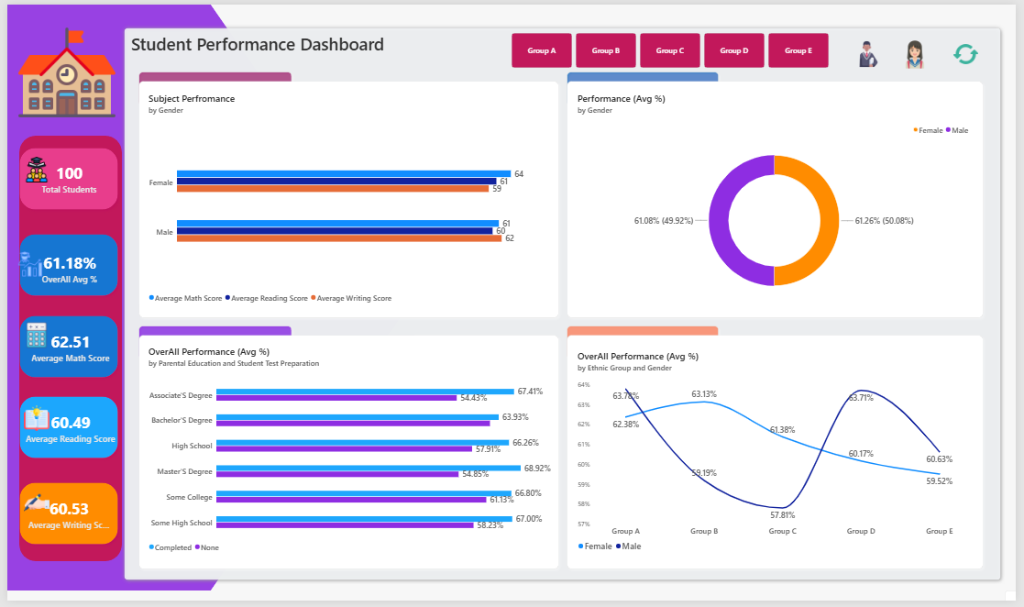Image resolution: width=1024 pixels, height=607 pixels.
Task: Click High School none bar 57.91%
Action: pos(344,449)
